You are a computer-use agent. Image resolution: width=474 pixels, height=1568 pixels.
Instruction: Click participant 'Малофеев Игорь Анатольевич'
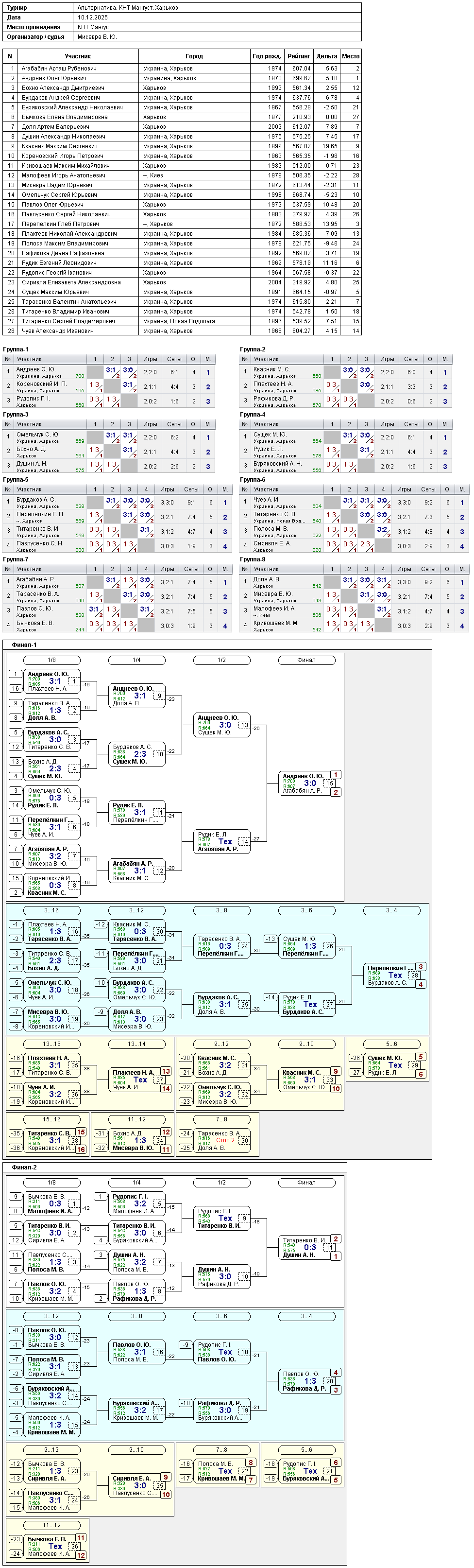[x=63, y=176]
